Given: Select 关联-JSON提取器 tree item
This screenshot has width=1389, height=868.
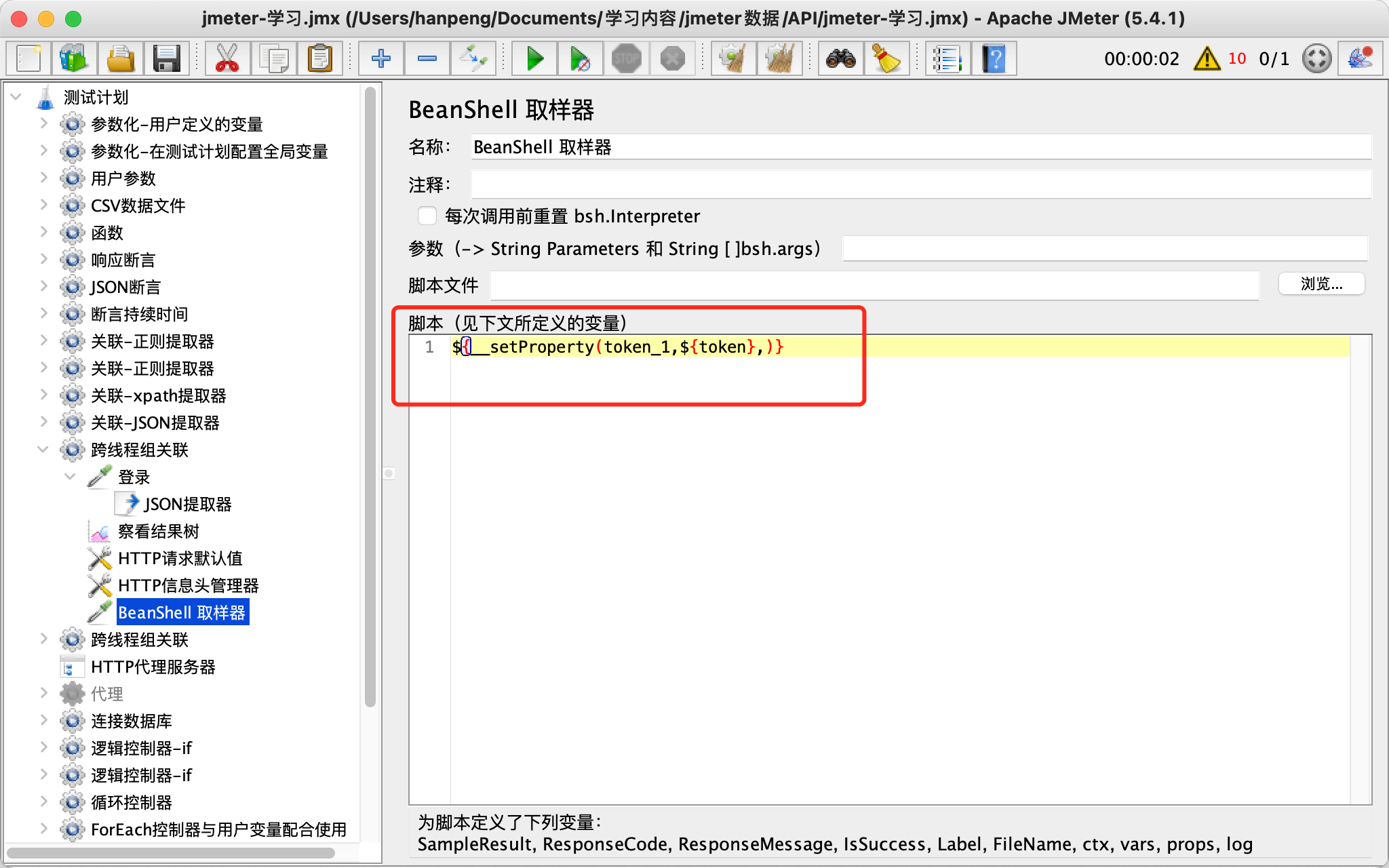Looking at the screenshot, I should coord(155,422).
